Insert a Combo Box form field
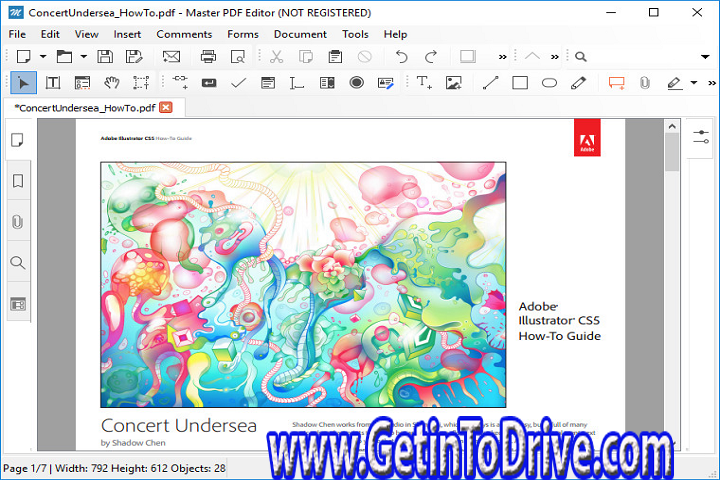 point(327,83)
